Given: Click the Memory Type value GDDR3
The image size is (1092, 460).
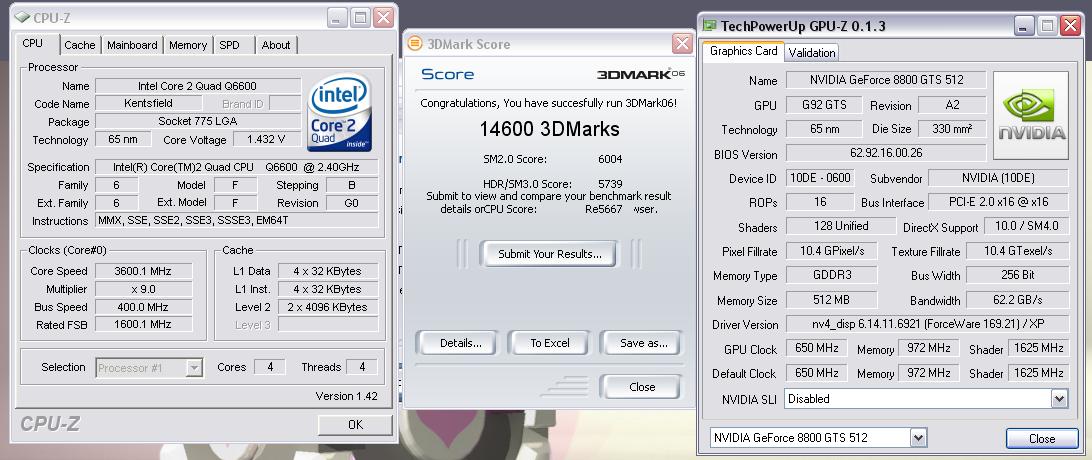Looking at the screenshot, I should (x=832, y=275).
